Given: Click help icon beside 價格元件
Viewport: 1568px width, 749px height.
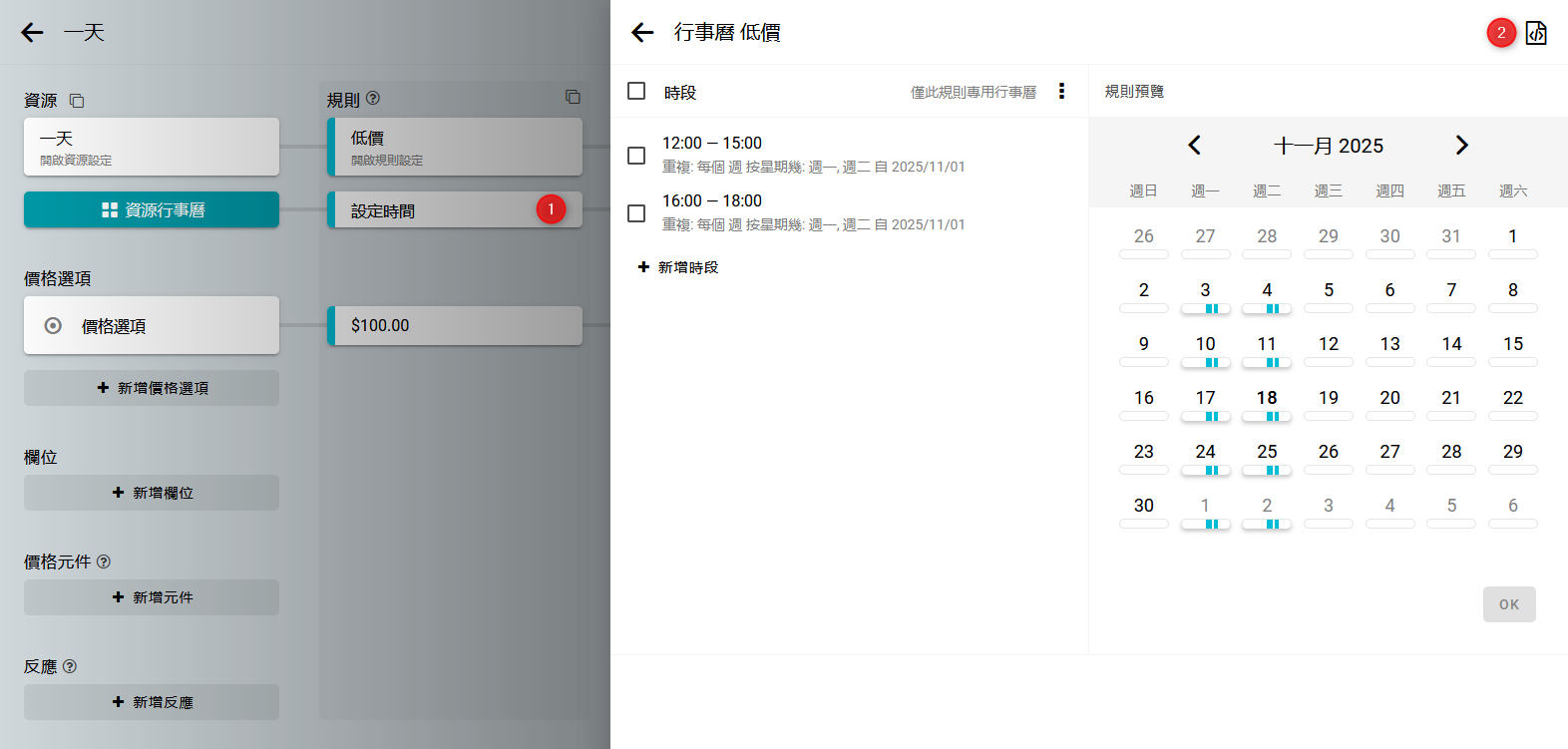Looking at the screenshot, I should pyautogui.click(x=104, y=562).
